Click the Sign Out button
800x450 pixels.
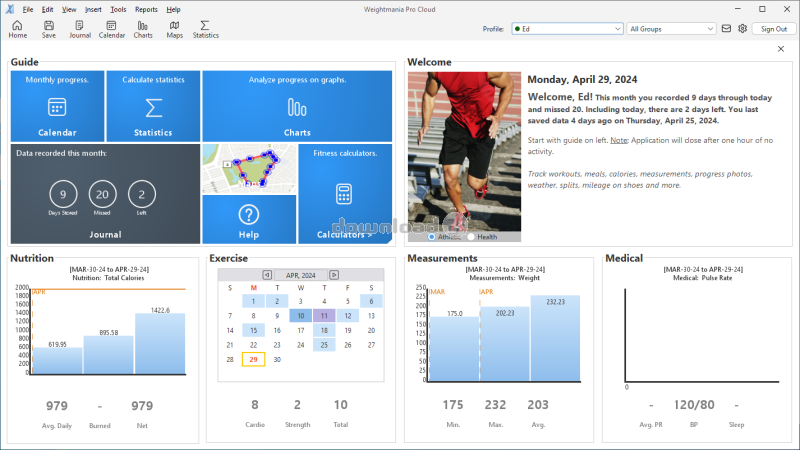[x=773, y=29]
